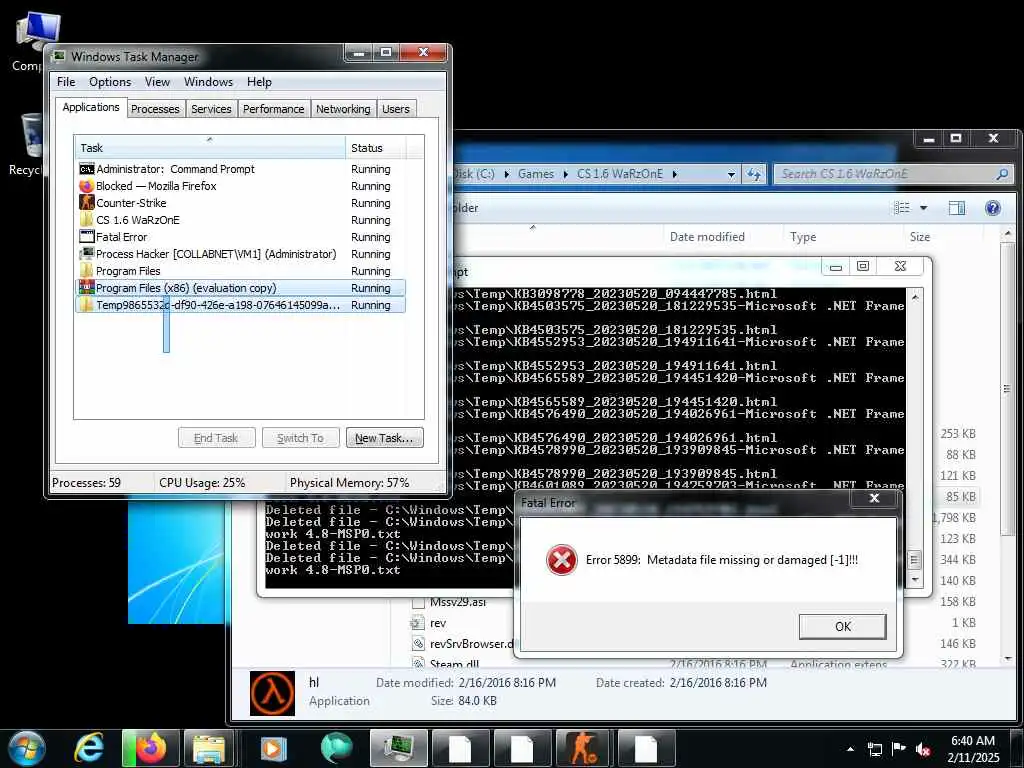This screenshot has height=768, width=1024.
Task: Open the view options dropdown arrow
Action: (923, 208)
